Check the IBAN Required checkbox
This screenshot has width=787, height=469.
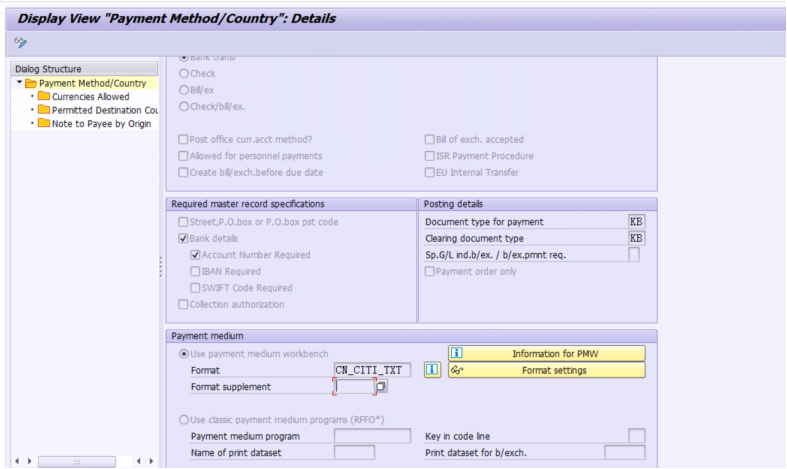[195, 271]
